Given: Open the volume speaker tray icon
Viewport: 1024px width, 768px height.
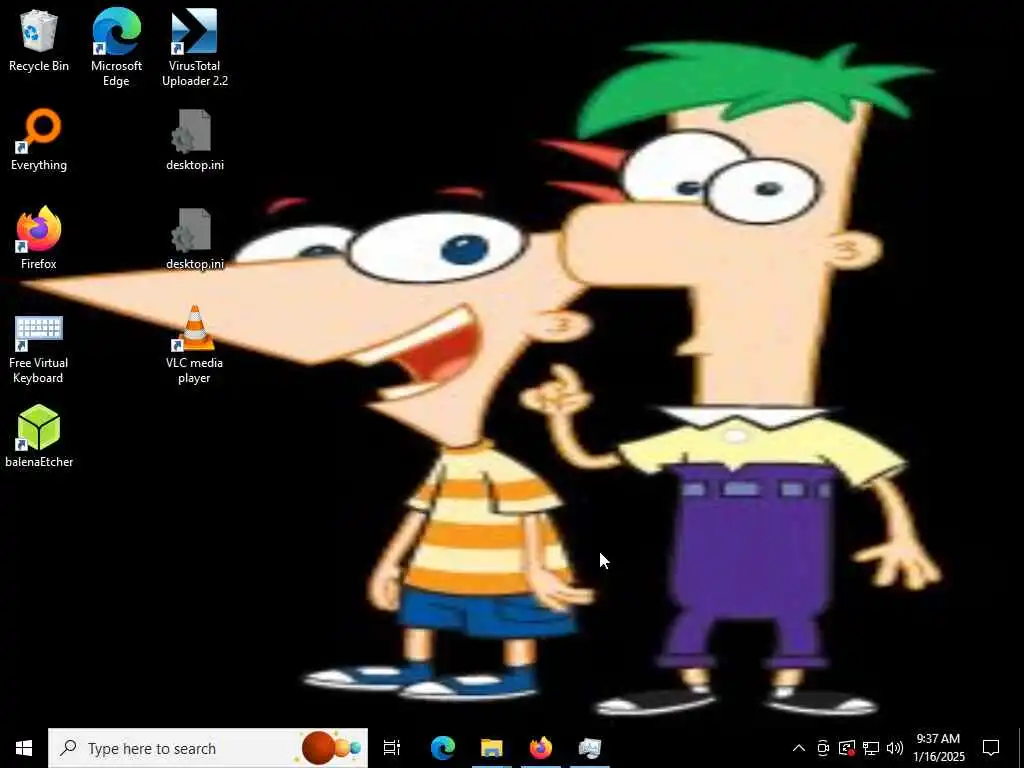Looking at the screenshot, I should [895, 748].
